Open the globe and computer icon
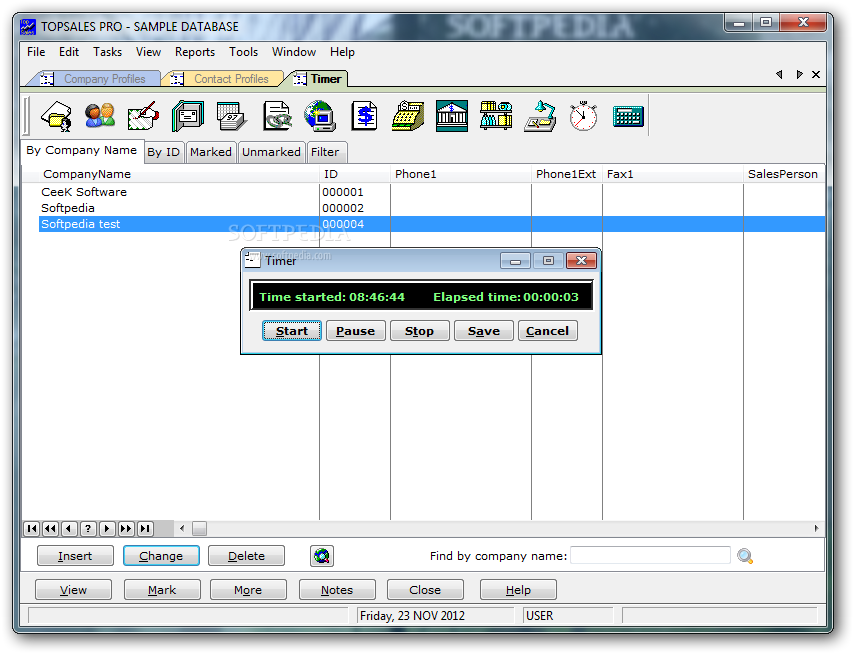Viewport: 854px width, 654px height. point(320,116)
